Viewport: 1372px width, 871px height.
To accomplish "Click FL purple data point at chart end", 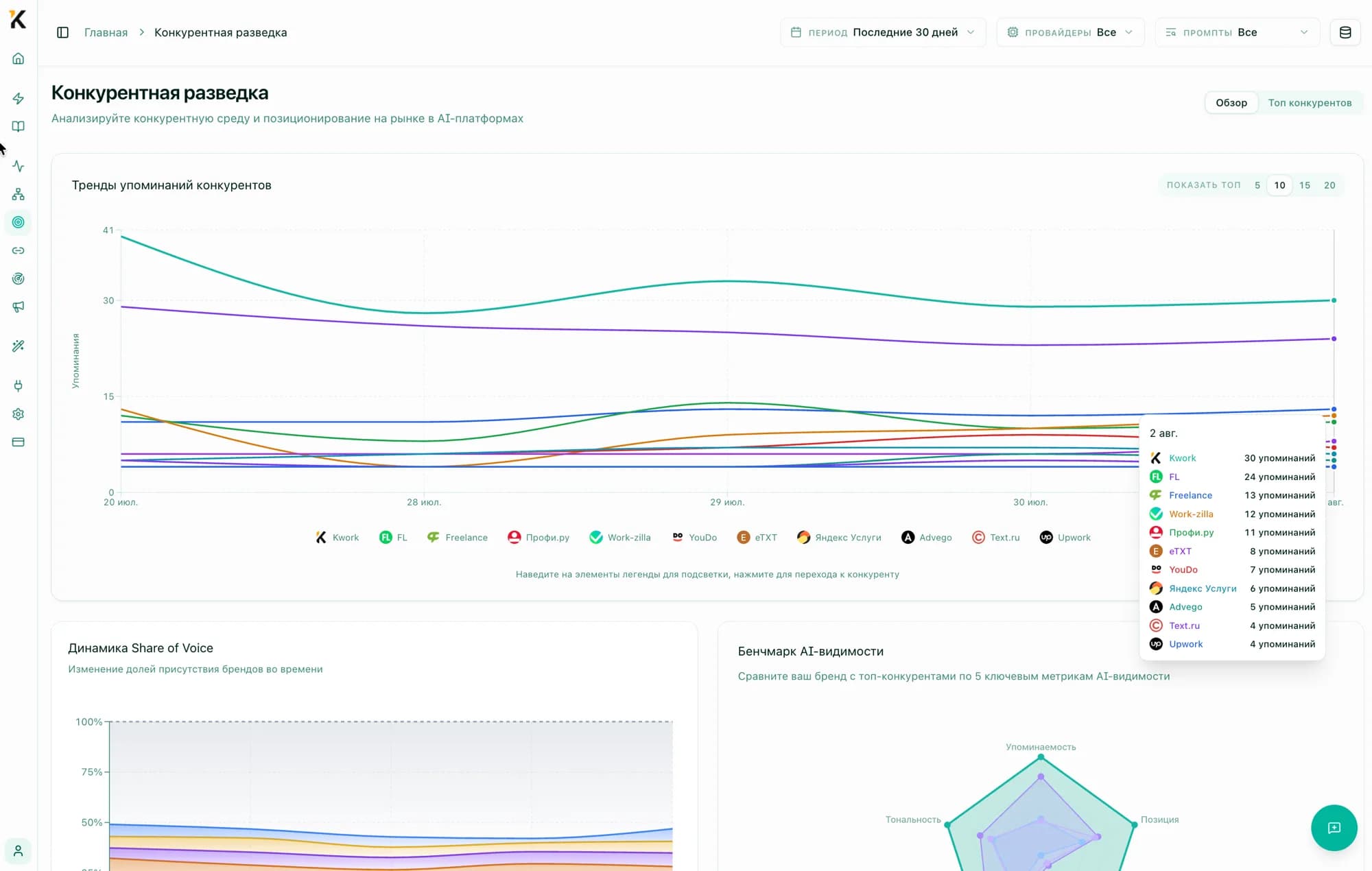I will [1334, 339].
